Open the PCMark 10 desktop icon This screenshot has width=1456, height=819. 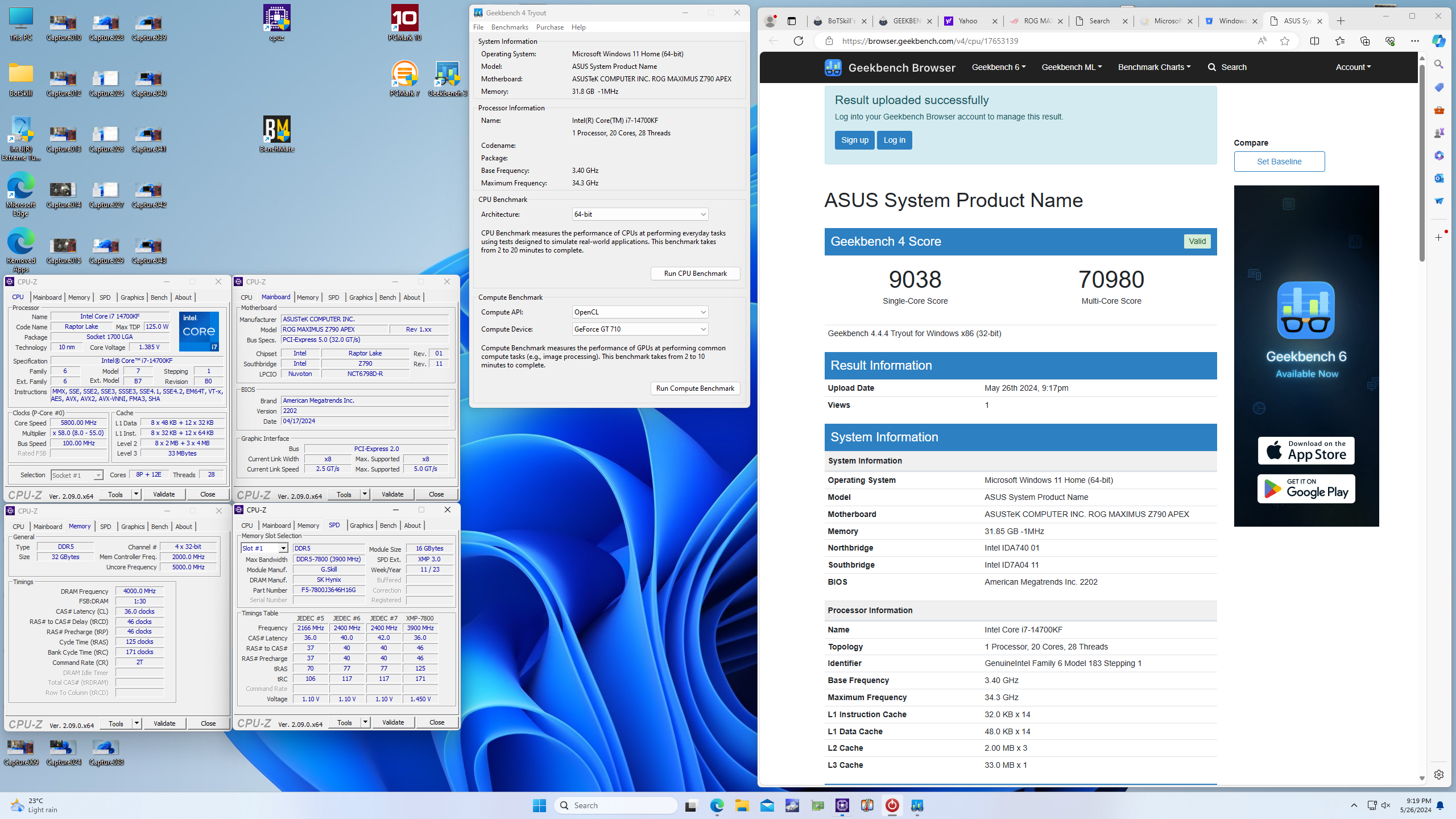[404, 23]
